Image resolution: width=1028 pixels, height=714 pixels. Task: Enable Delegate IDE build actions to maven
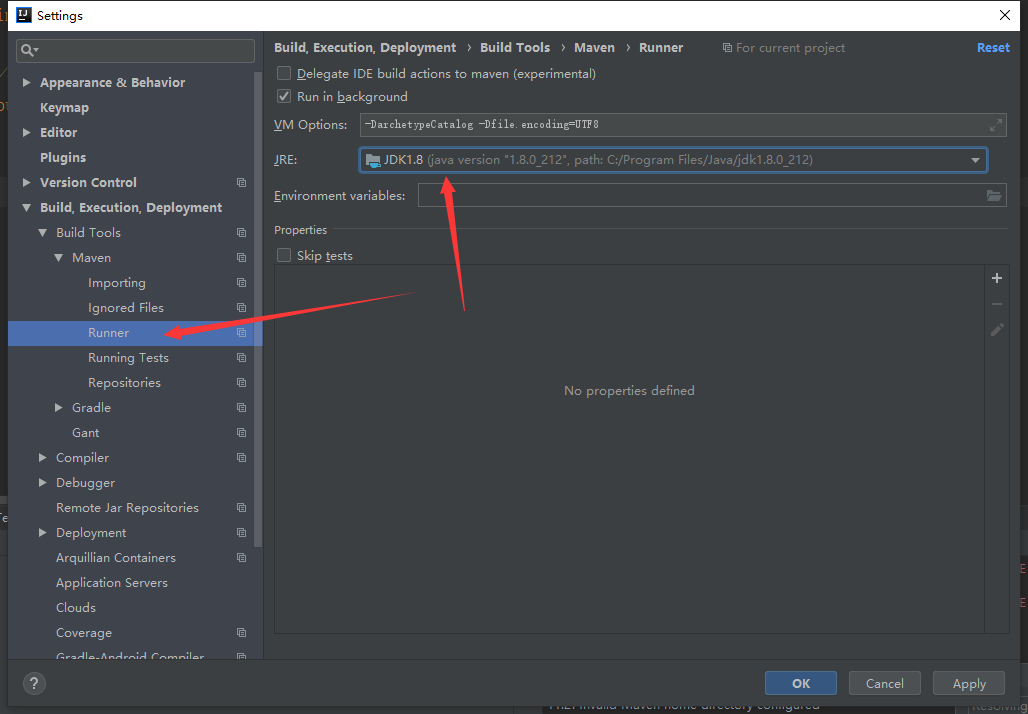click(x=284, y=73)
